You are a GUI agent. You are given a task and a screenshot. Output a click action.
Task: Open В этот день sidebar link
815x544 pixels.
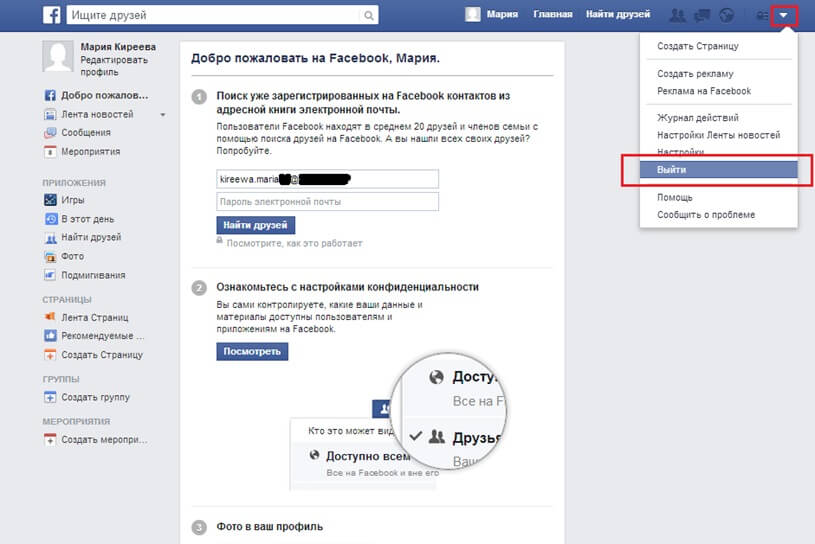(x=87, y=219)
